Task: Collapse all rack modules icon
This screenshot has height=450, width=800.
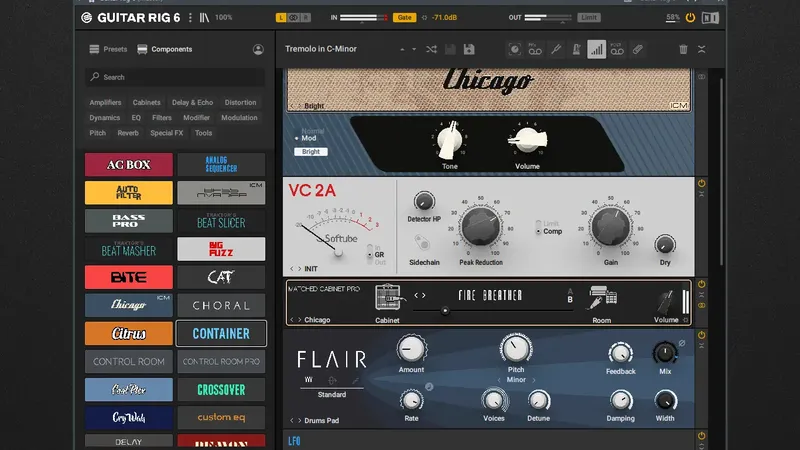Action: 702,49
